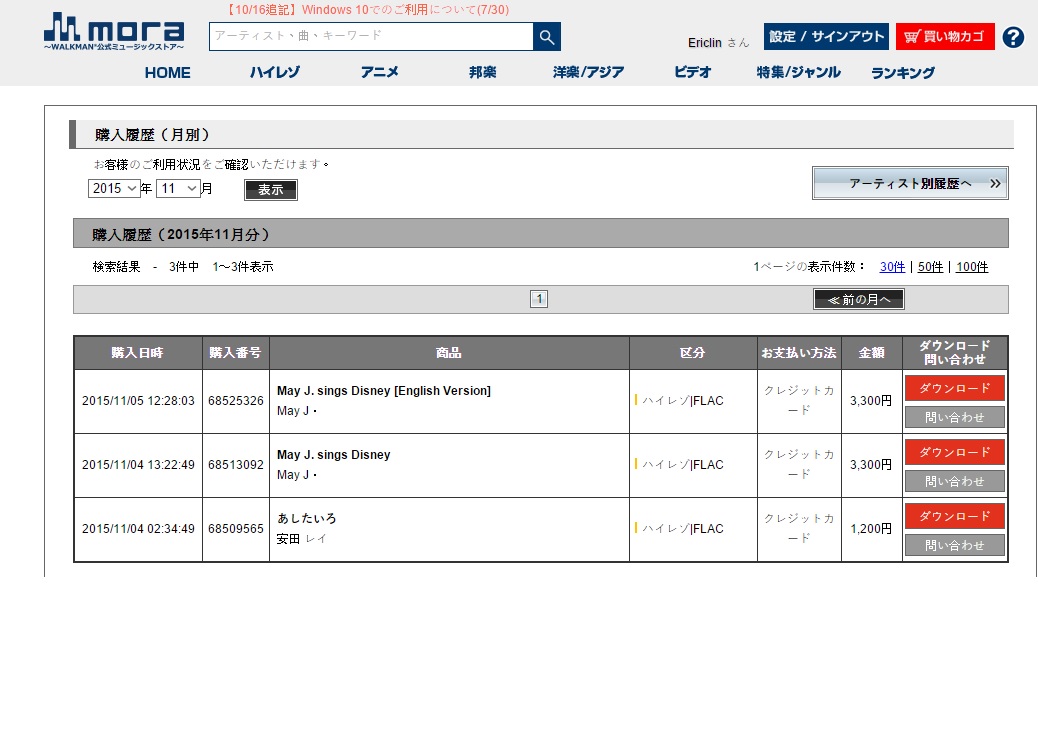Click the 表示 button

[x=271, y=190]
